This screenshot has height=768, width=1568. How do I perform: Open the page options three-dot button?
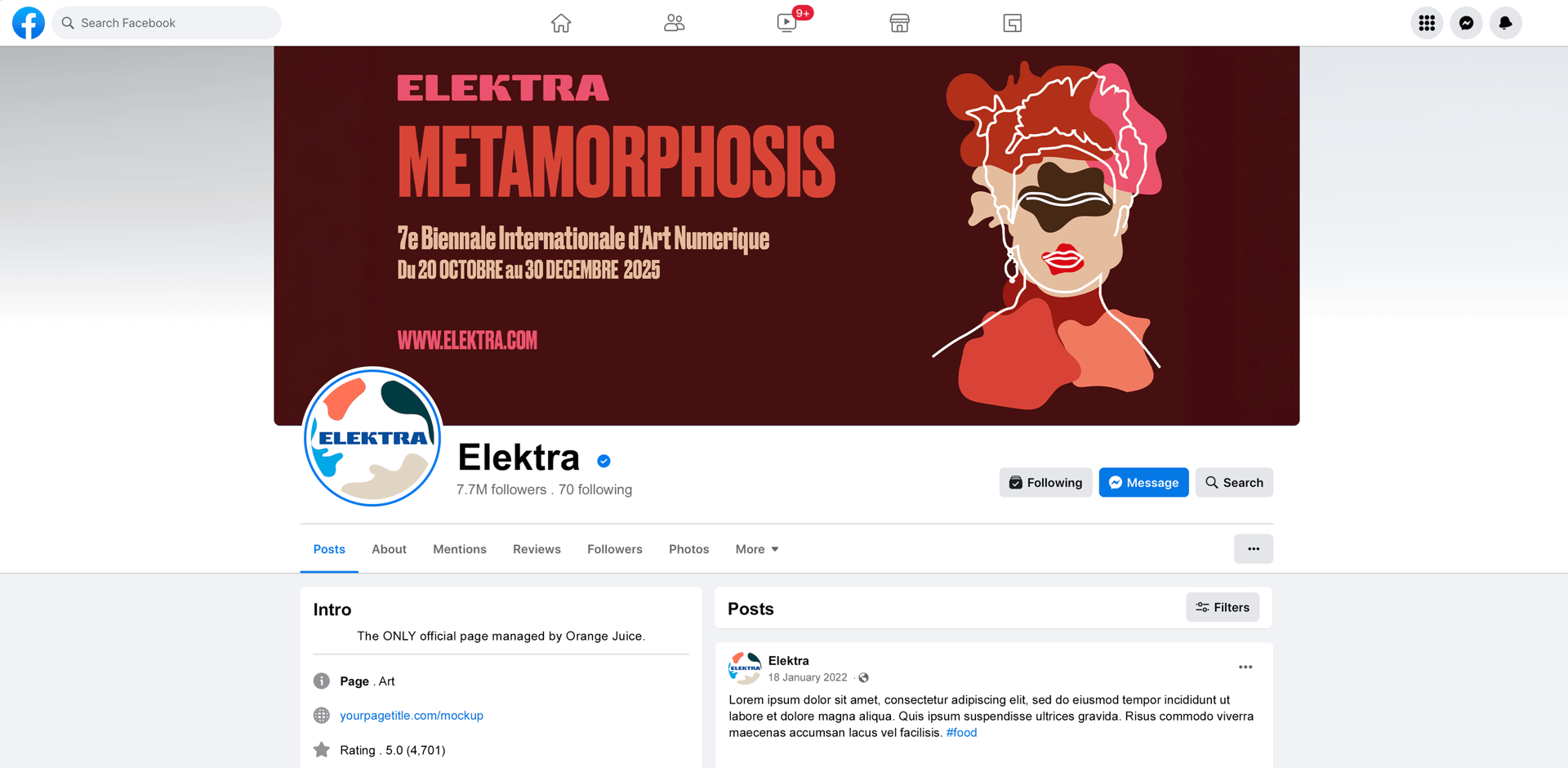[x=1254, y=549]
